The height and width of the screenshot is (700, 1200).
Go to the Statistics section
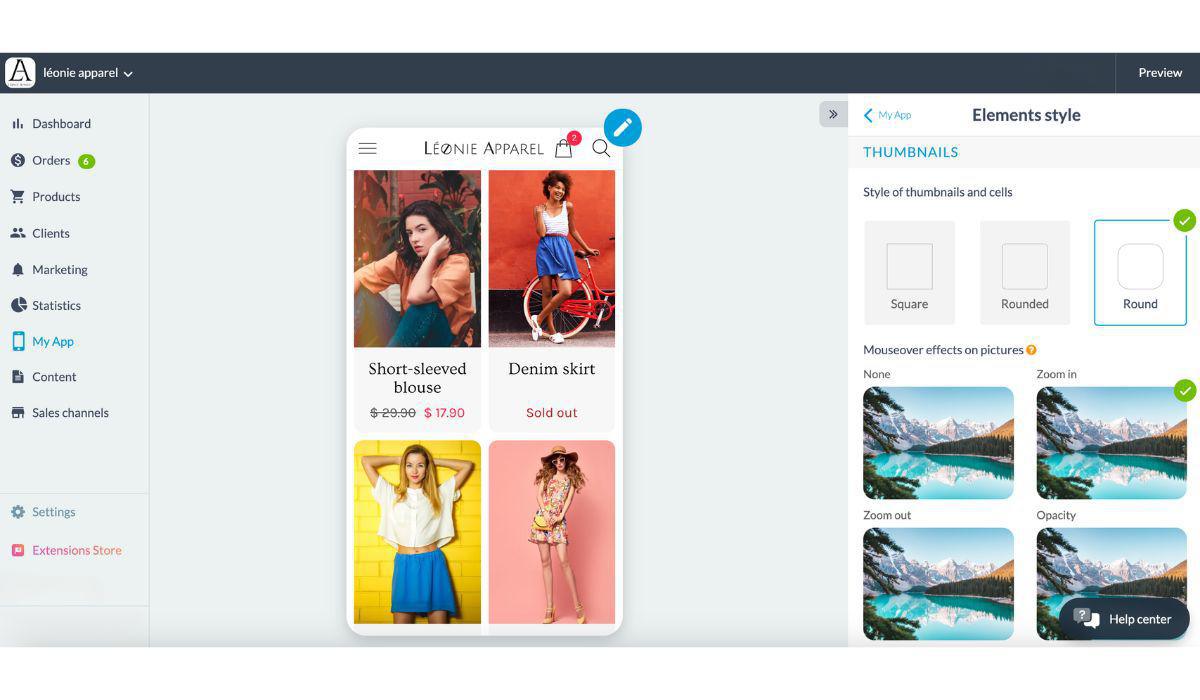56,305
